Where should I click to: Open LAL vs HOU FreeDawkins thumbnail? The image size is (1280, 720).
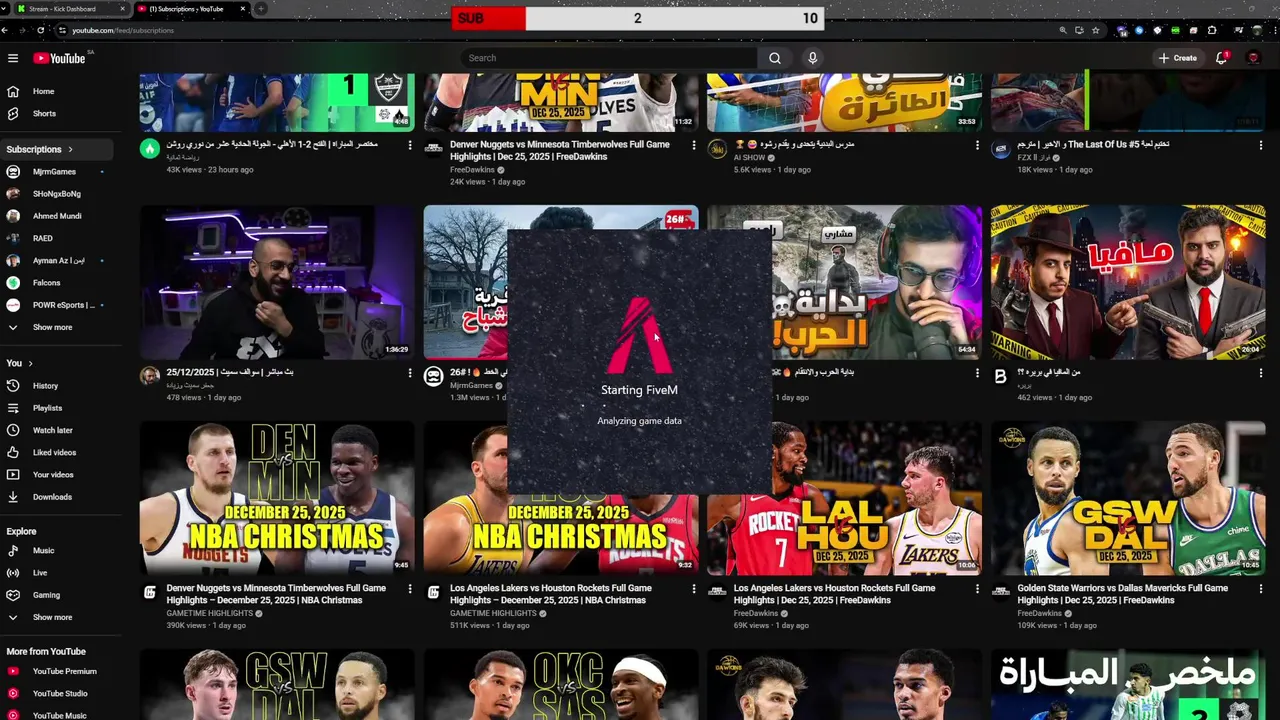click(844, 497)
